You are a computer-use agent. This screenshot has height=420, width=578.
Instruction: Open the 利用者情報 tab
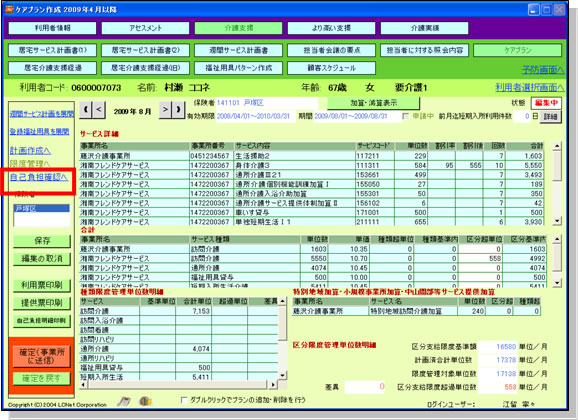52,28
